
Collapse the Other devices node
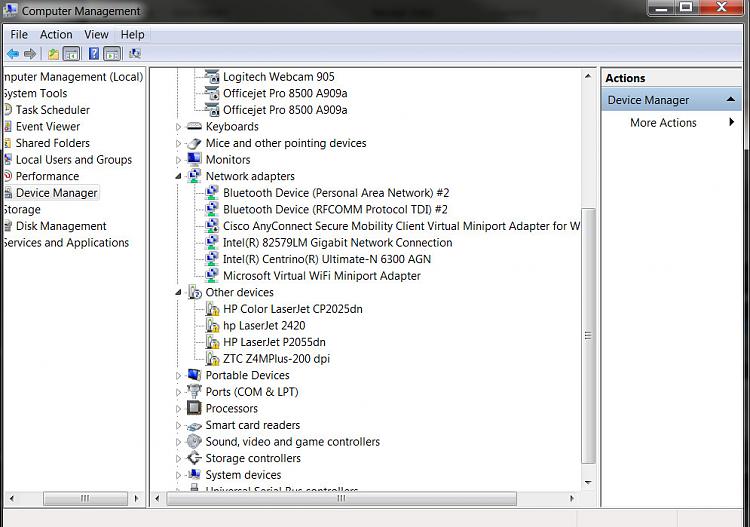point(178,292)
